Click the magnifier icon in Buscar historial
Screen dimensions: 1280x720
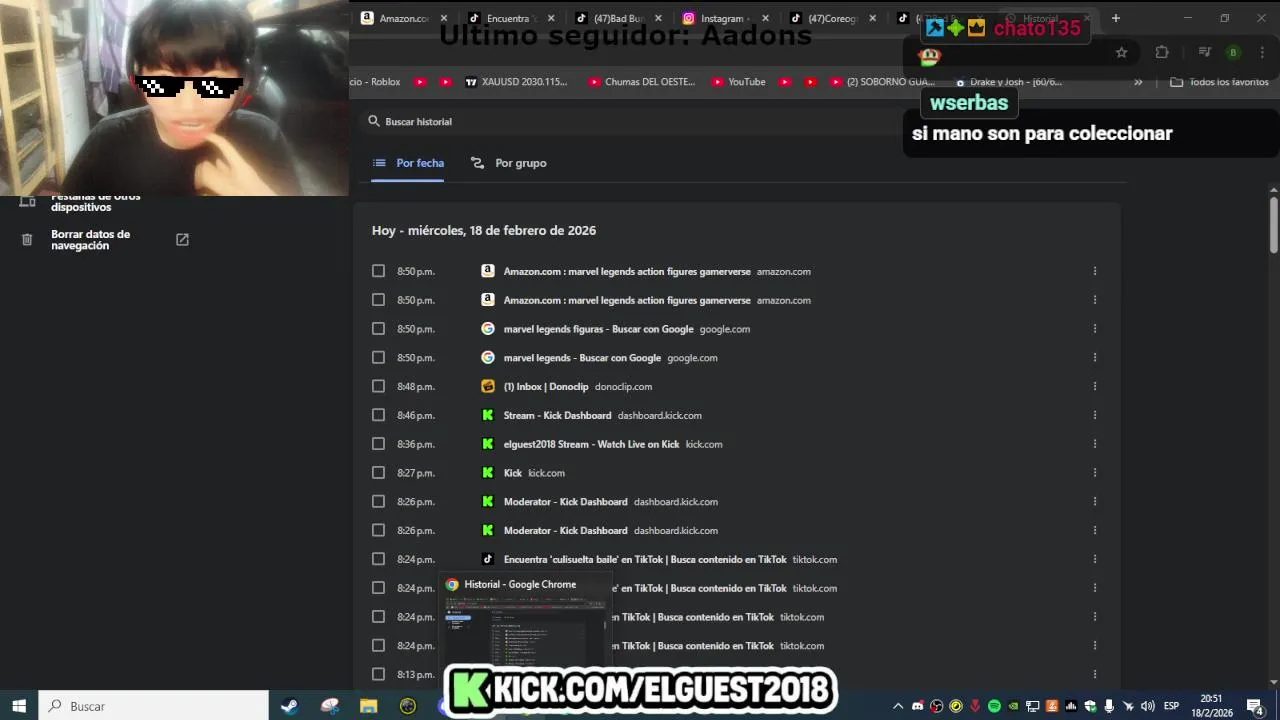coord(374,121)
